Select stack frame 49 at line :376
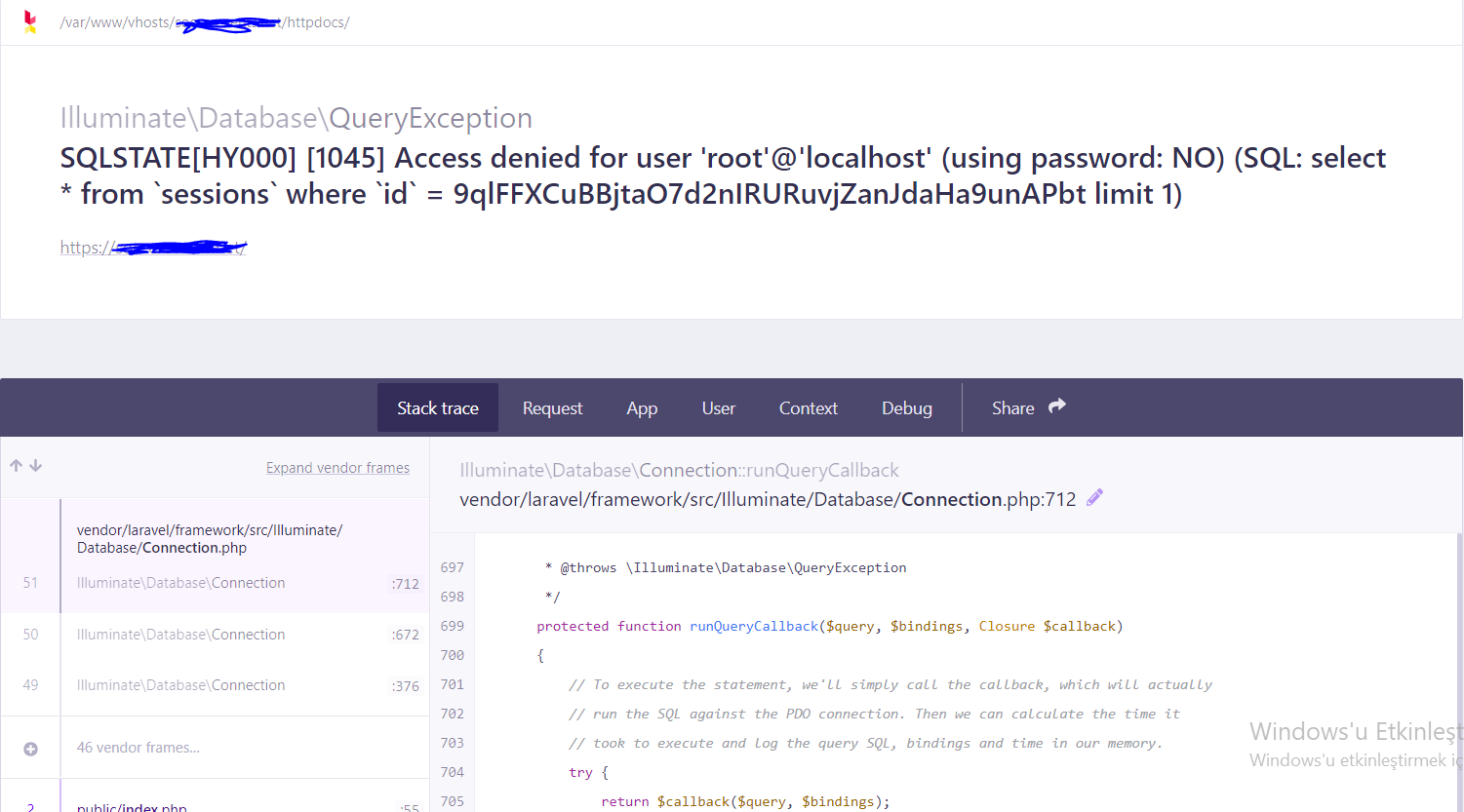The height and width of the screenshot is (812, 1464). tap(216, 685)
